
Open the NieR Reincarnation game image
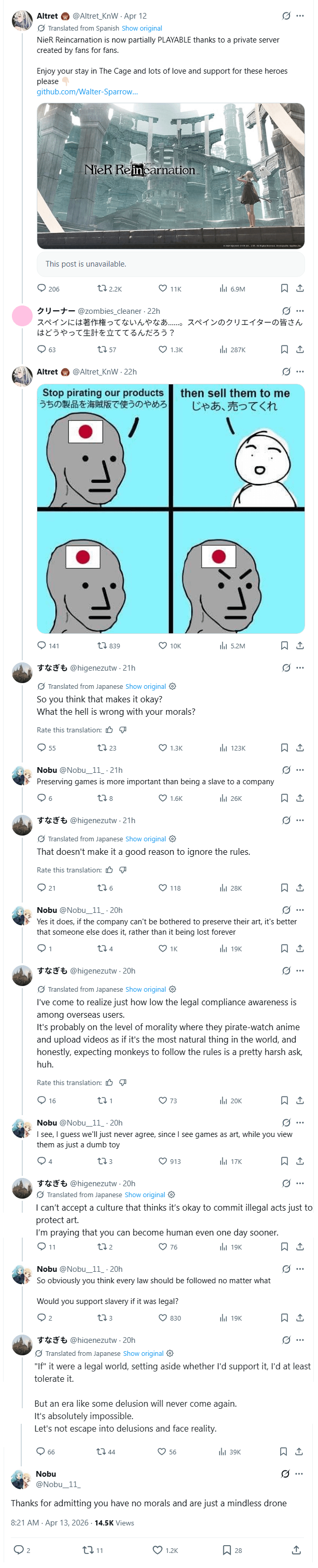click(170, 175)
